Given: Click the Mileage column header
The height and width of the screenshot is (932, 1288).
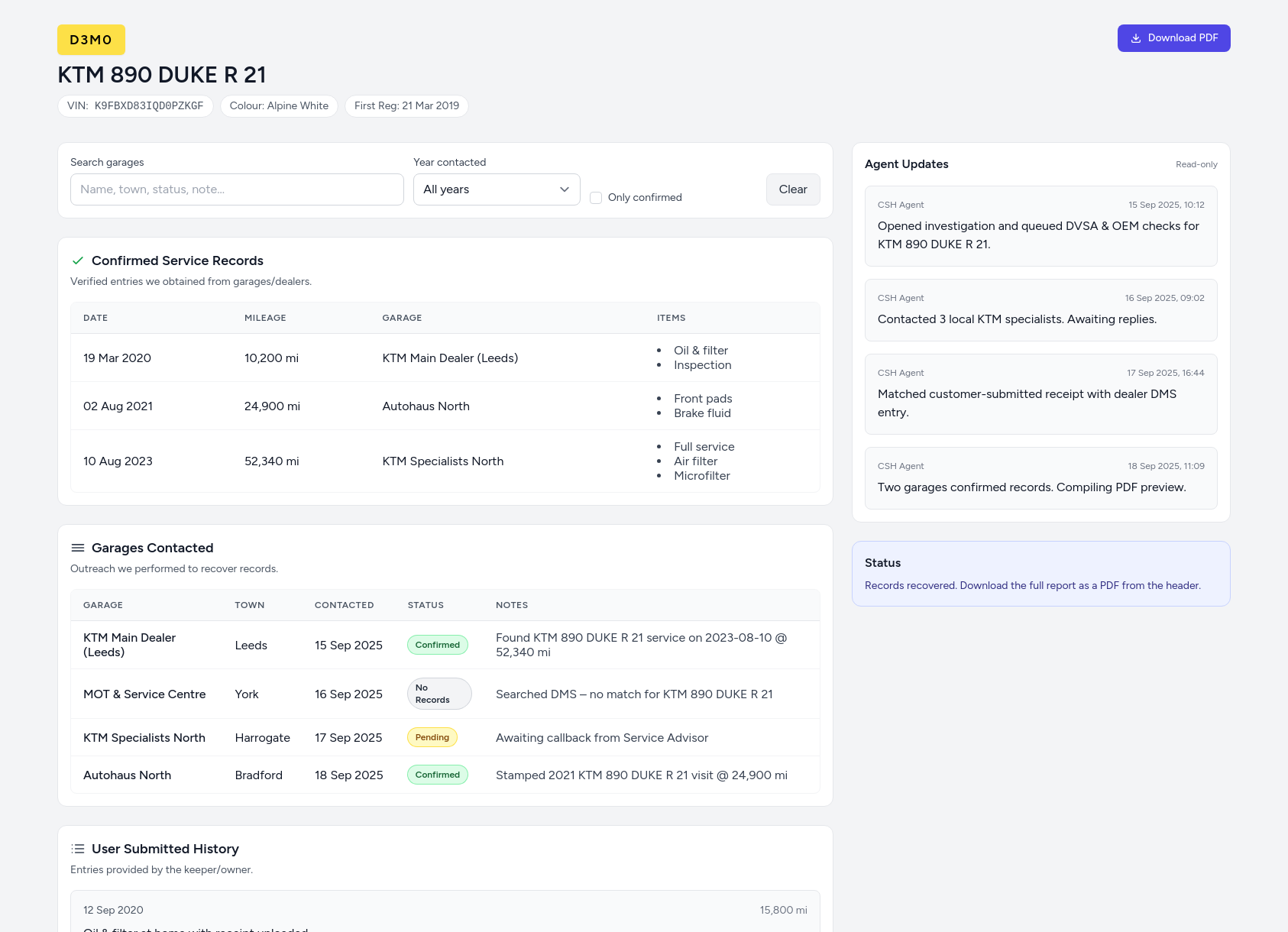Looking at the screenshot, I should coord(265,318).
